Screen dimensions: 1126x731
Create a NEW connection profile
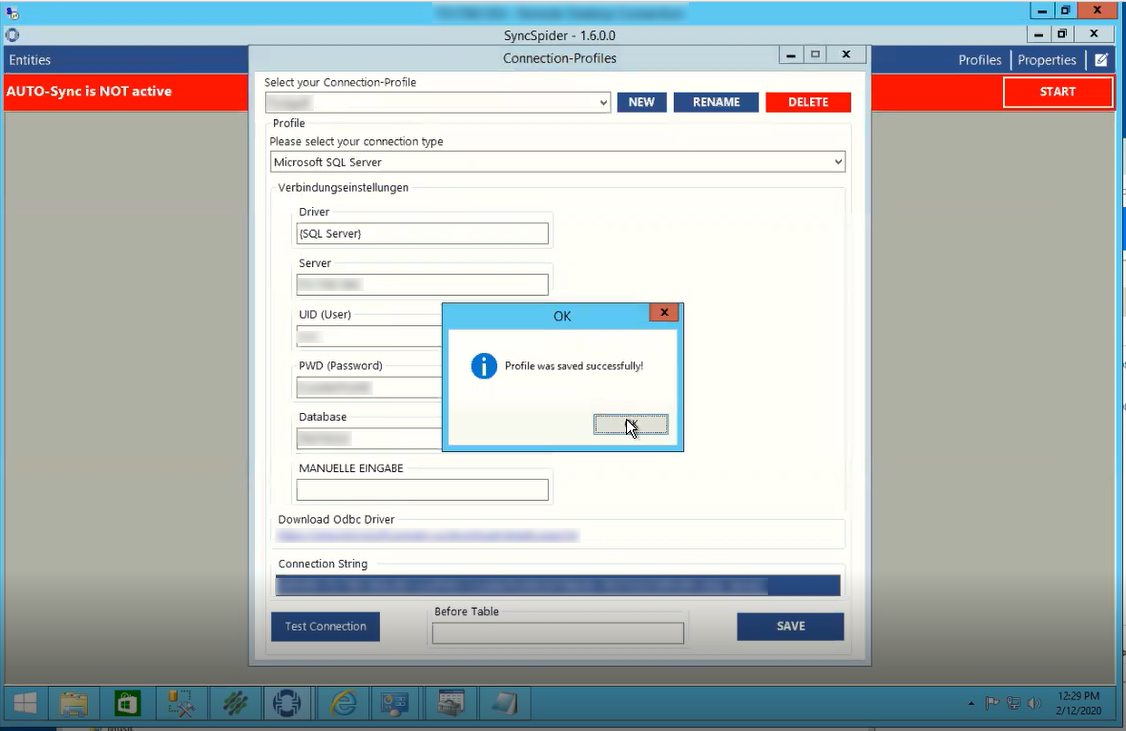coord(641,102)
